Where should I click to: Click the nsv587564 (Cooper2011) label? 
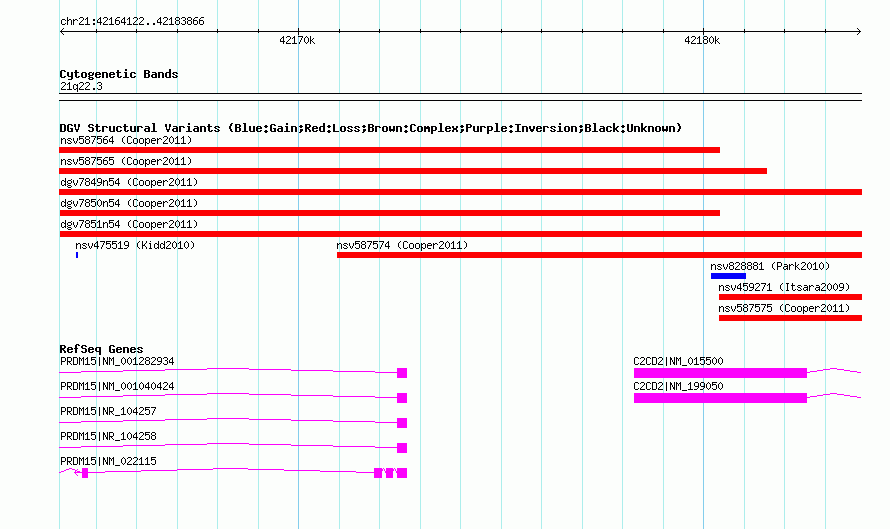tap(126, 140)
